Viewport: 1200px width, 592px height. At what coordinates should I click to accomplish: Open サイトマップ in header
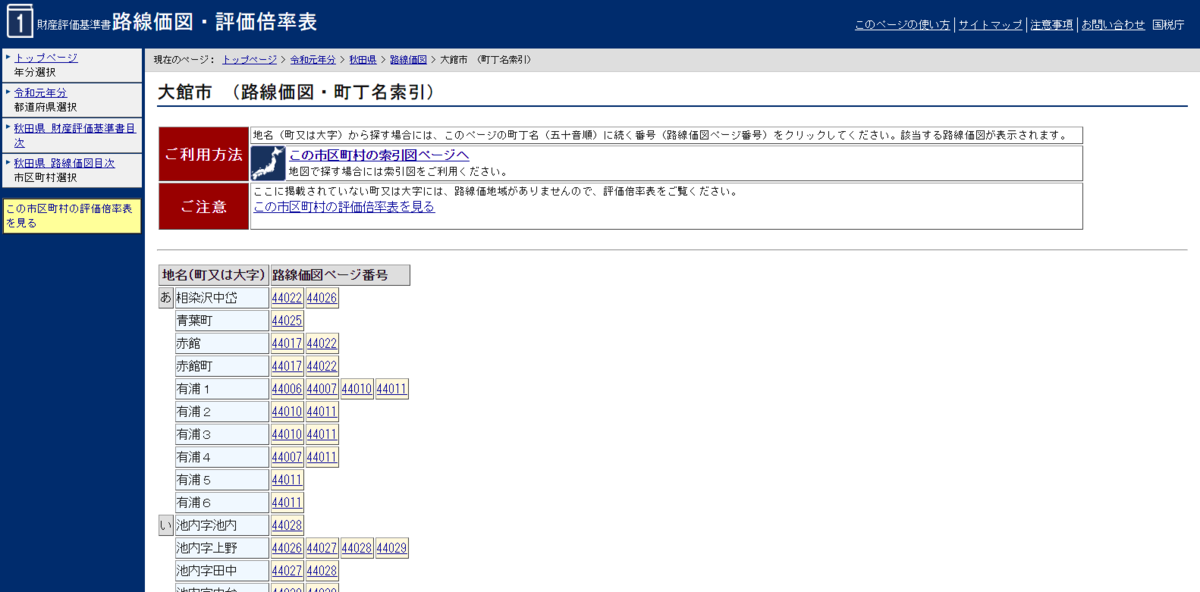[x=990, y=25]
